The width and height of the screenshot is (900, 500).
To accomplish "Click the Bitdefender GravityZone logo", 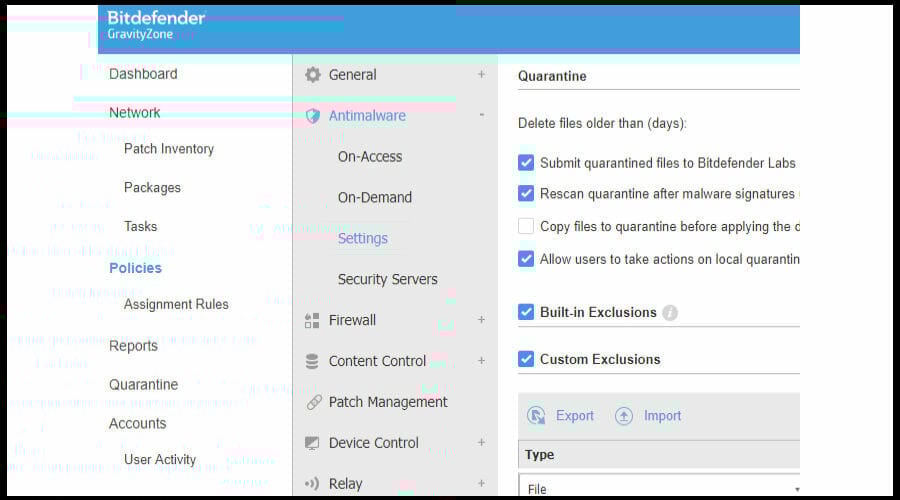I will (x=156, y=26).
